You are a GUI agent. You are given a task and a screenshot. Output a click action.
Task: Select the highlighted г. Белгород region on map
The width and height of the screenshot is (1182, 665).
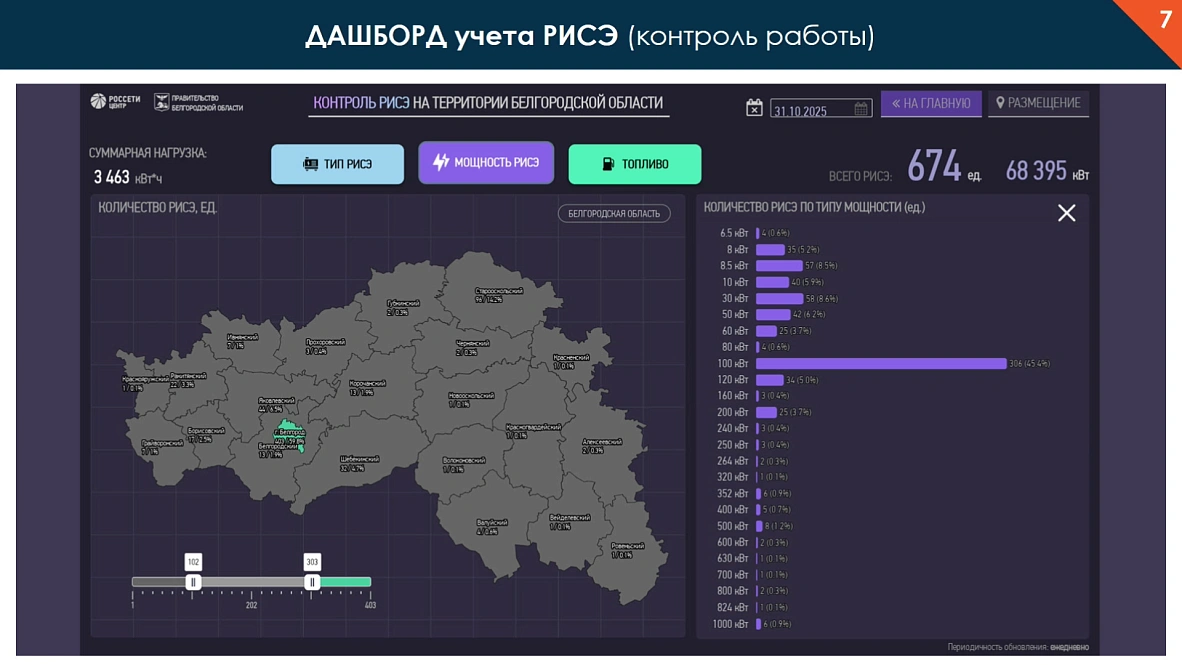pos(287,432)
